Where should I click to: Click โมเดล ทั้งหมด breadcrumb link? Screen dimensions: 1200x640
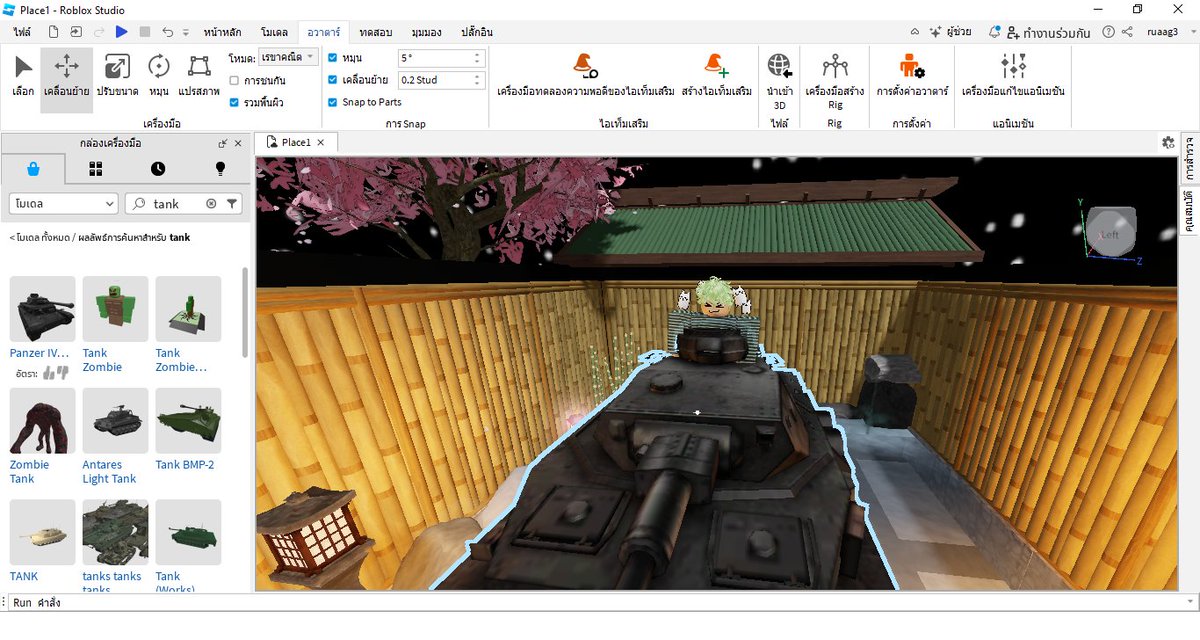click(41, 238)
